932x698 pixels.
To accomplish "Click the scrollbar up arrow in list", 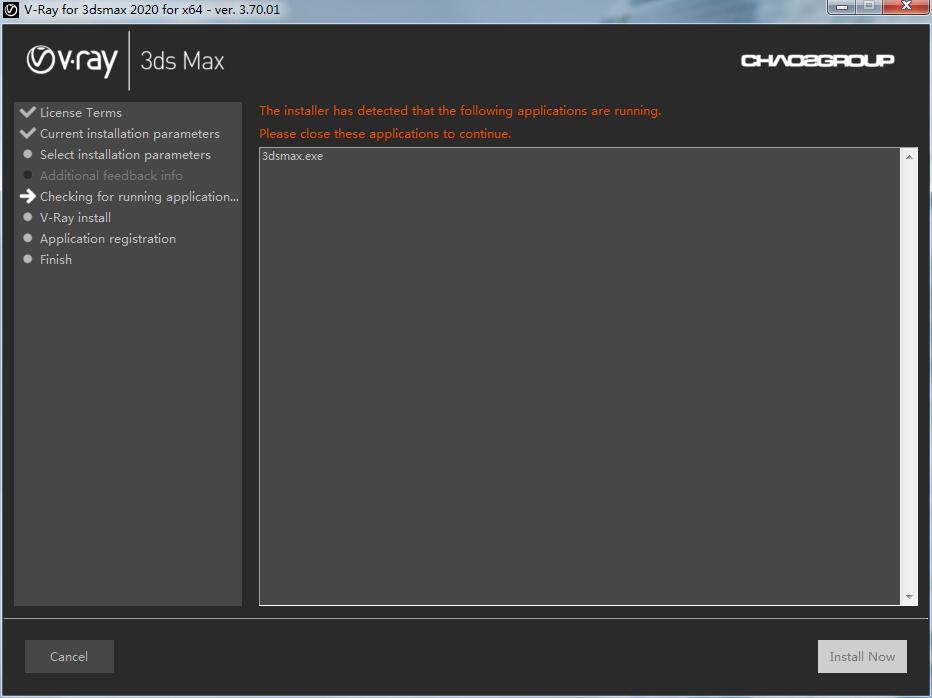I will 909,157.
